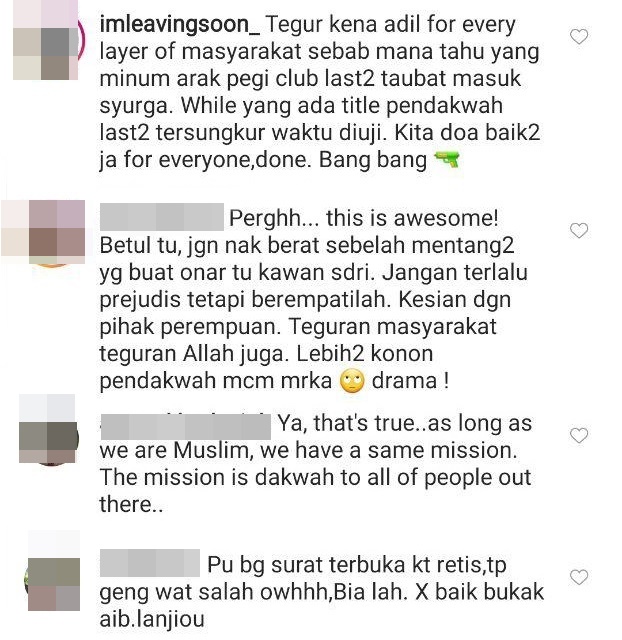
Task: Open avatar beside "Pu bg surat terbuka" comment
Action: [x=52, y=571]
